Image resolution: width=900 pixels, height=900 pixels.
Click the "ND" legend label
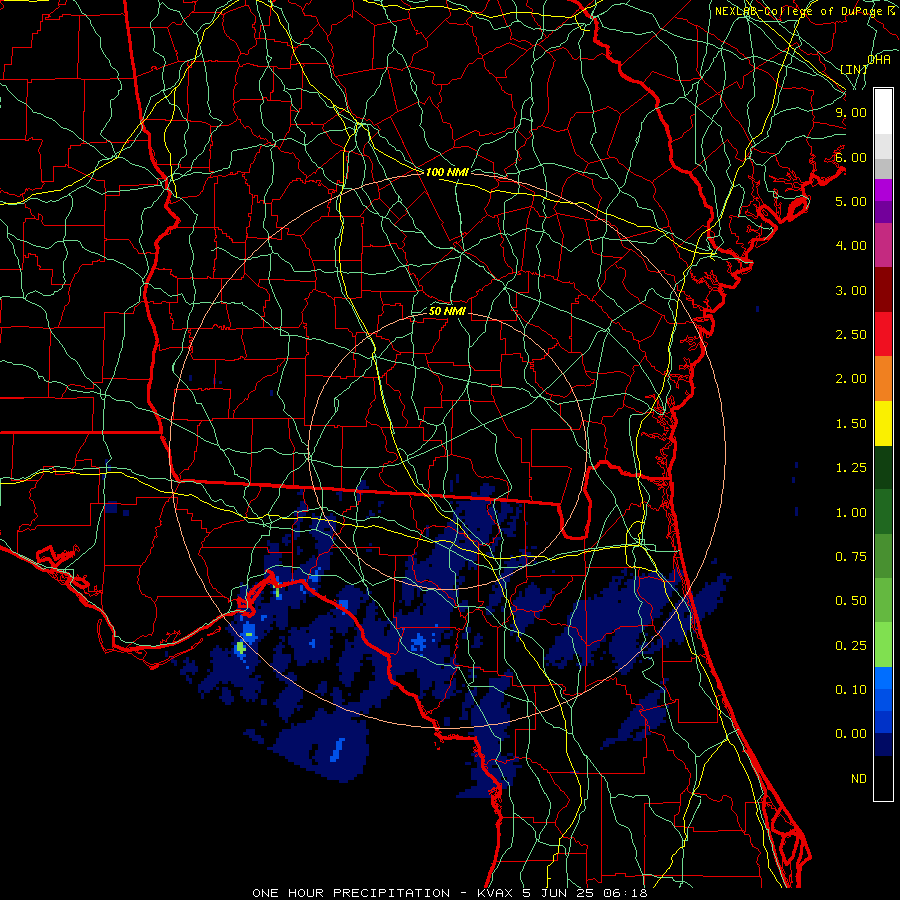point(859,779)
